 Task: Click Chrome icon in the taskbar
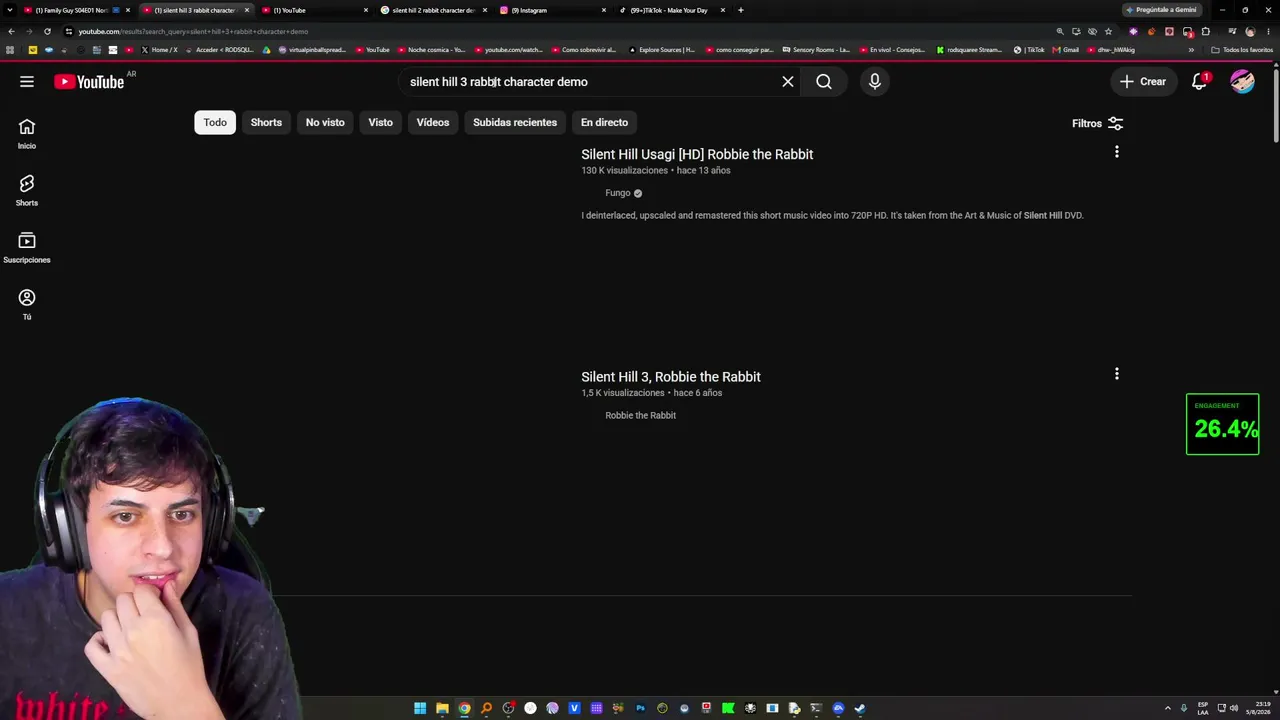pos(464,708)
